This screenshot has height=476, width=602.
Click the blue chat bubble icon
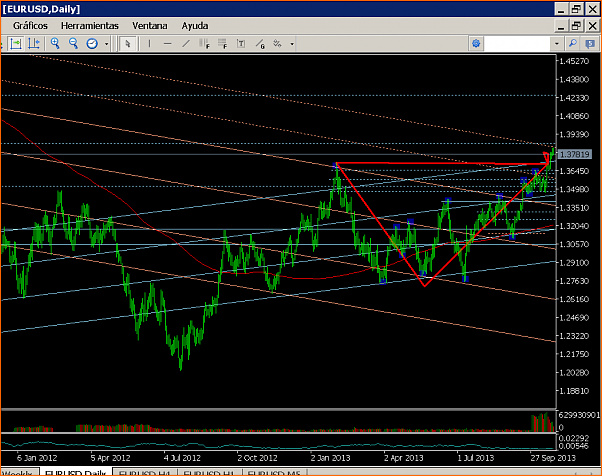pos(590,44)
